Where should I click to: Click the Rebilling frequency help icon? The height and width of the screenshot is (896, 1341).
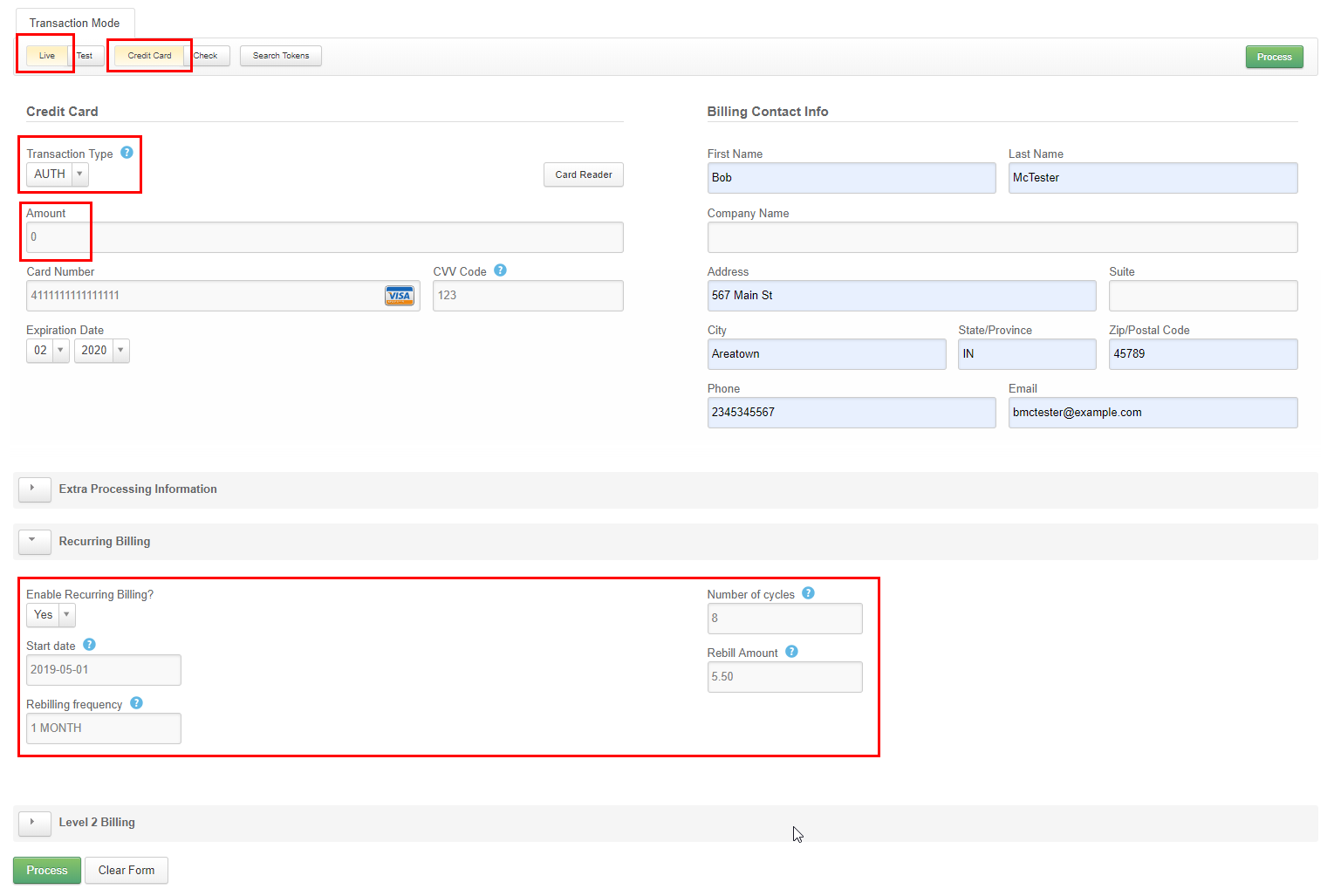click(x=136, y=703)
